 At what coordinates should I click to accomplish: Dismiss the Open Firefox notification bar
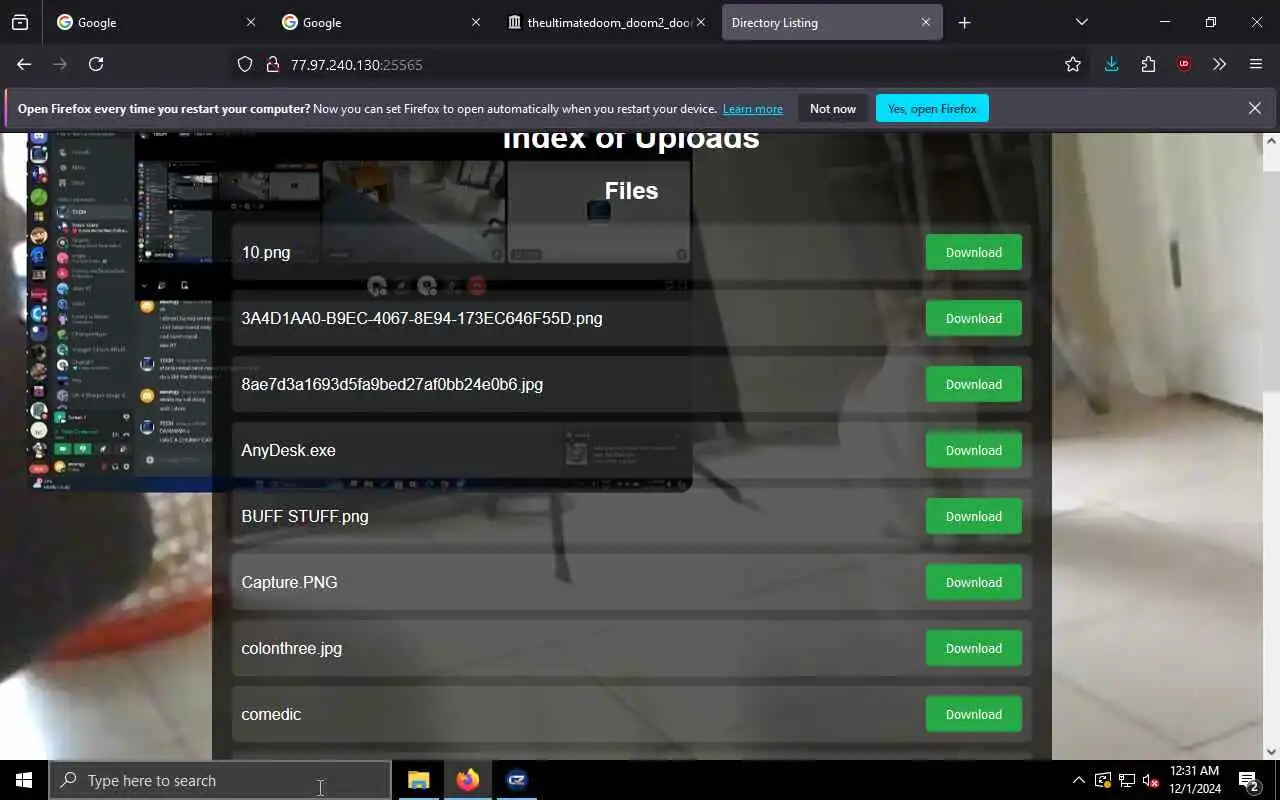coord(1254,108)
